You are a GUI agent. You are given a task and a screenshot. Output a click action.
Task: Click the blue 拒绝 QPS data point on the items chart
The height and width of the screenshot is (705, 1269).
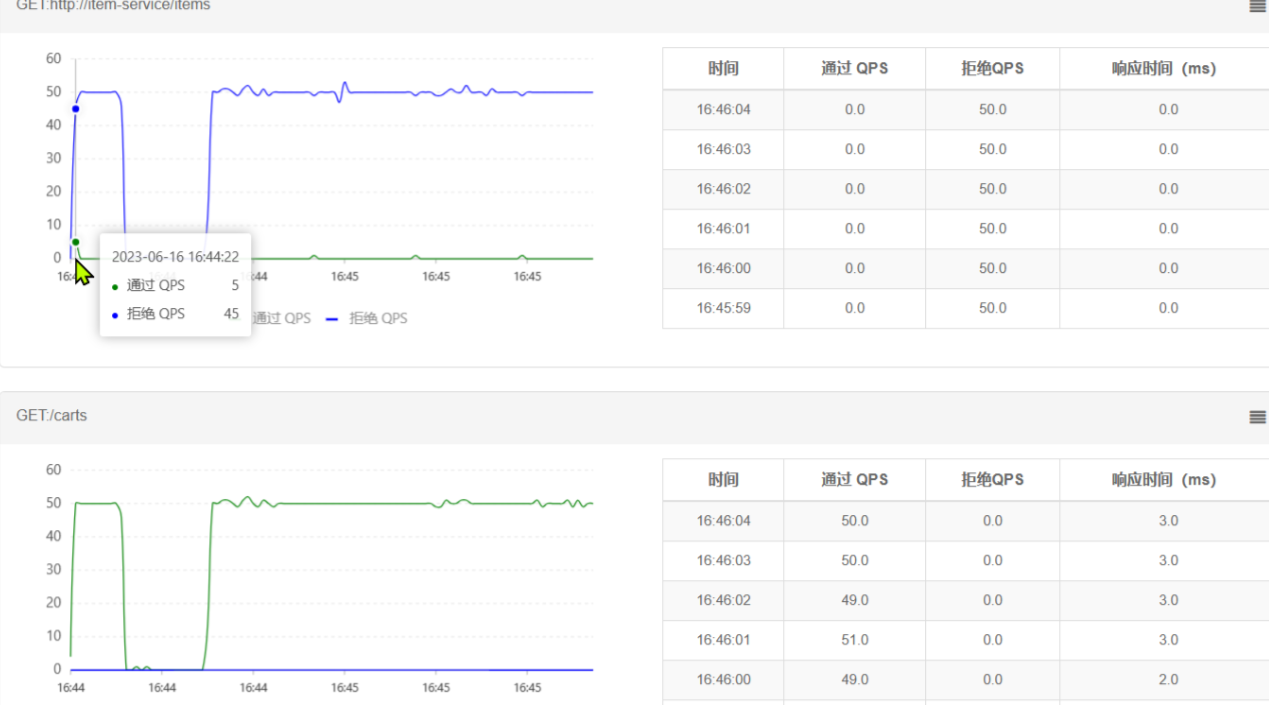(75, 109)
